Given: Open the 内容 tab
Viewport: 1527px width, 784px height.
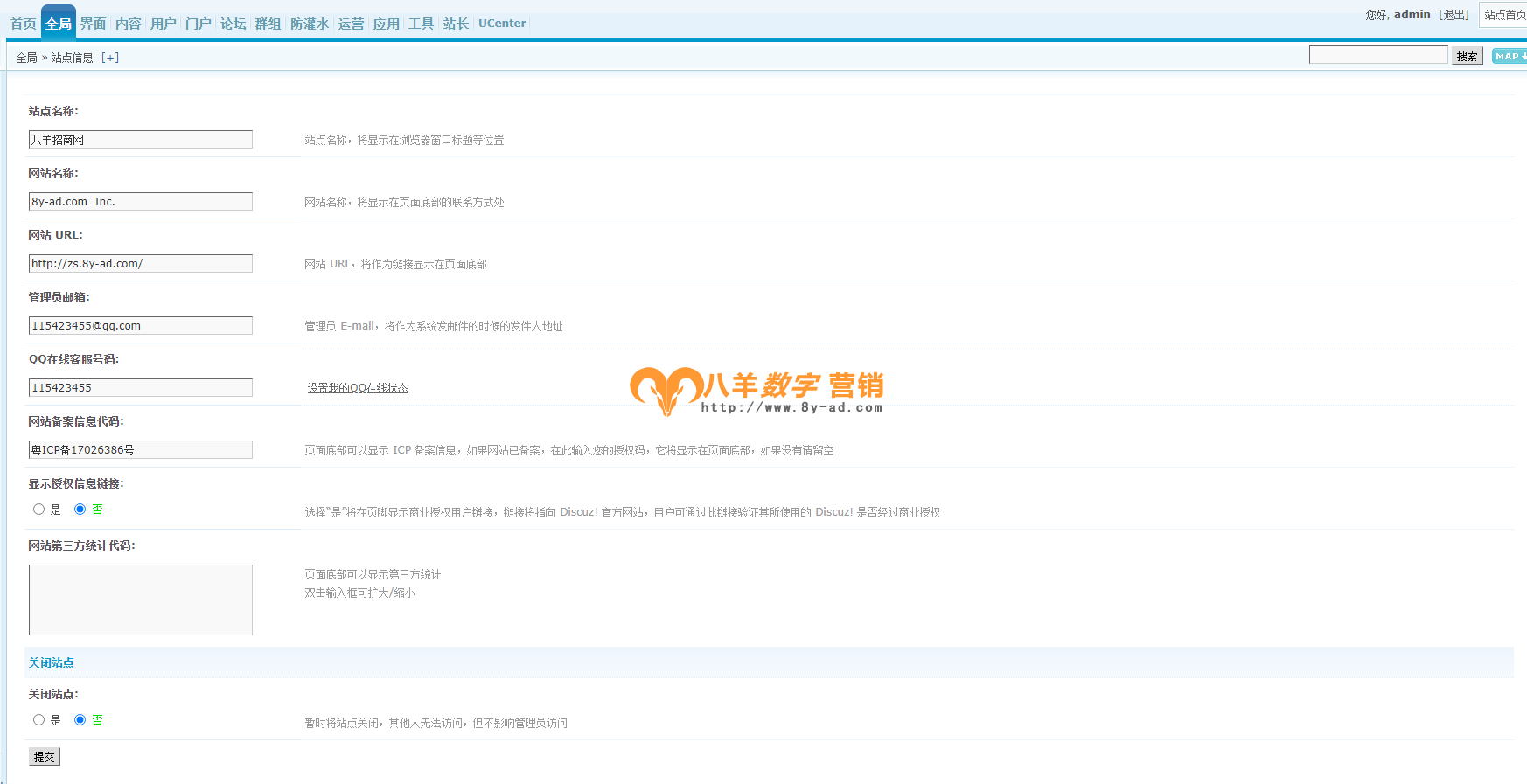Looking at the screenshot, I should point(129,24).
